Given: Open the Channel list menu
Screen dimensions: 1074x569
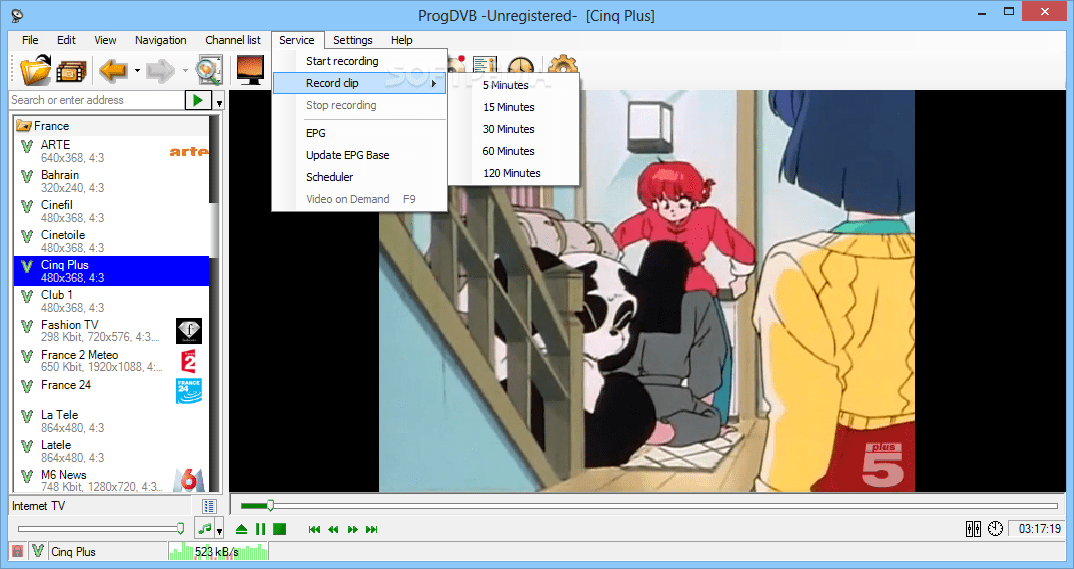Looking at the screenshot, I should (233, 40).
